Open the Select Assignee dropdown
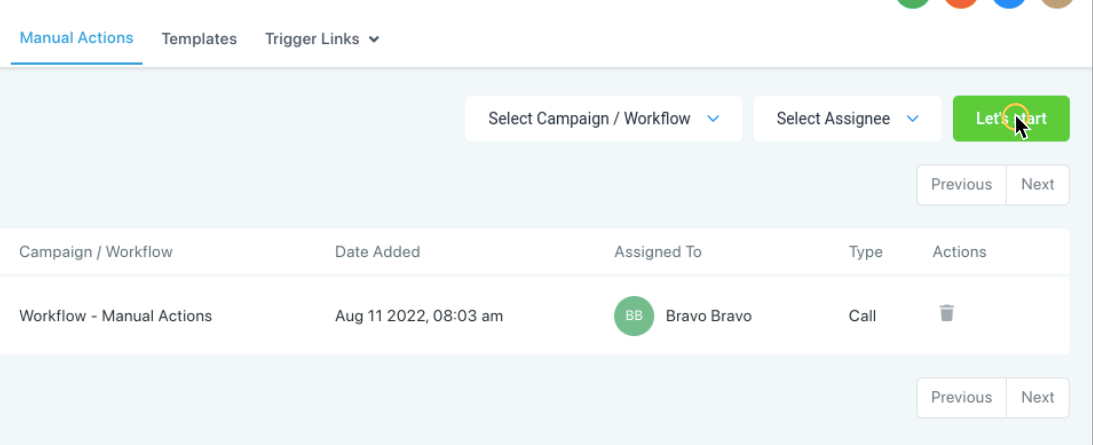Image resolution: width=1093 pixels, height=445 pixels. coord(848,119)
